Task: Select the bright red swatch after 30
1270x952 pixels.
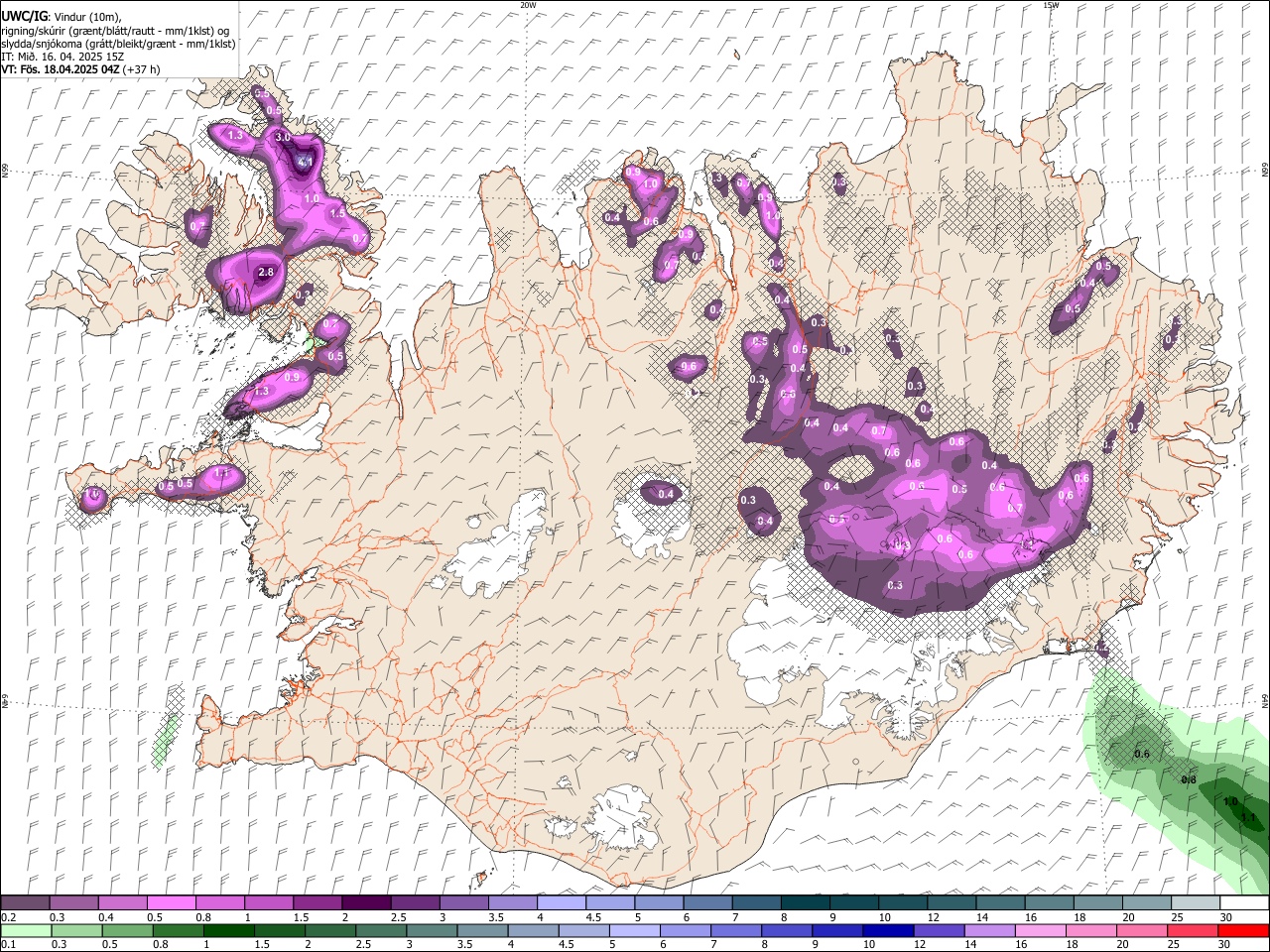Action: [1242, 930]
